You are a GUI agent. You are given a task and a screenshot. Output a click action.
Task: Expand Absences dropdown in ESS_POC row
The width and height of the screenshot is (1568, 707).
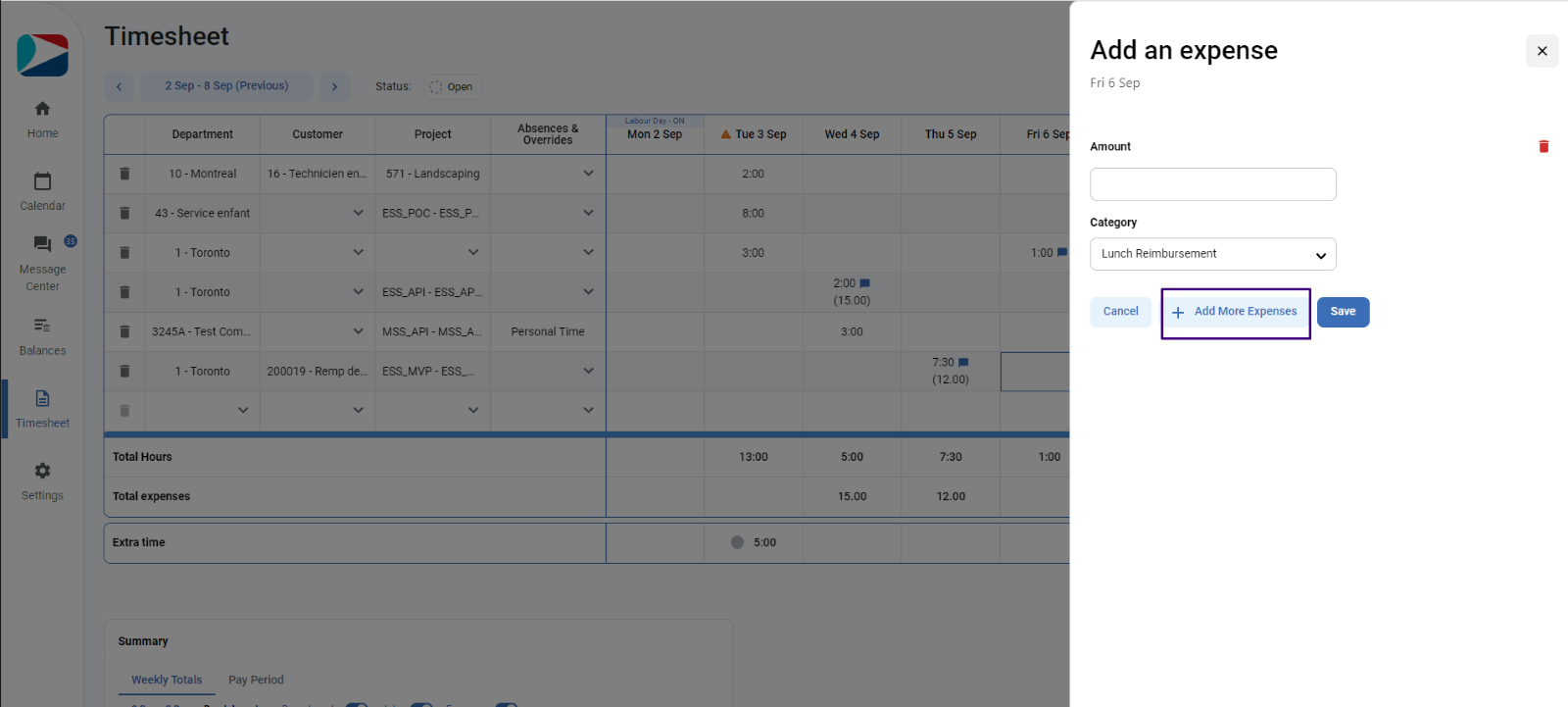[x=588, y=213]
